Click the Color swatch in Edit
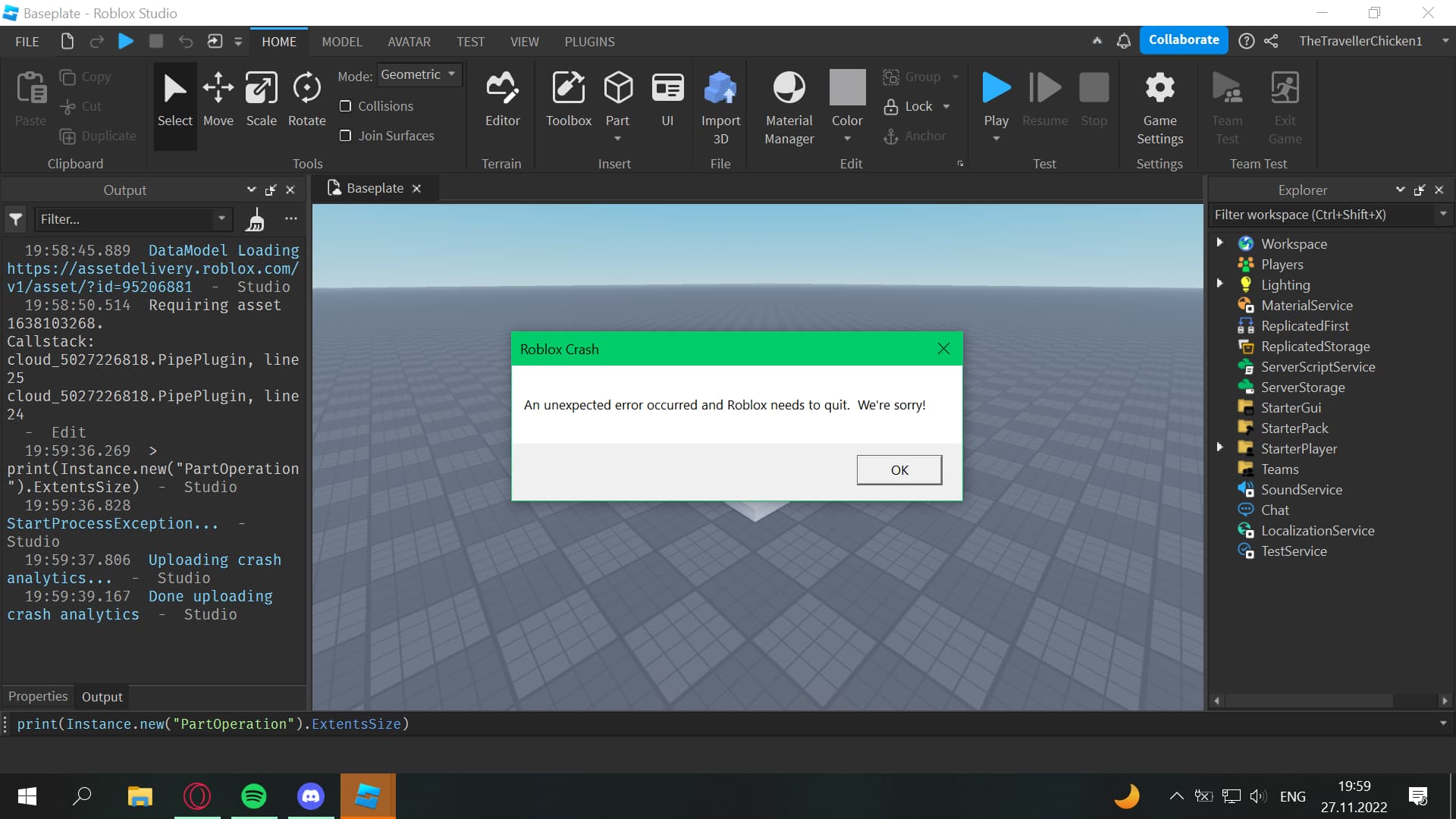1456x819 pixels. click(x=847, y=87)
